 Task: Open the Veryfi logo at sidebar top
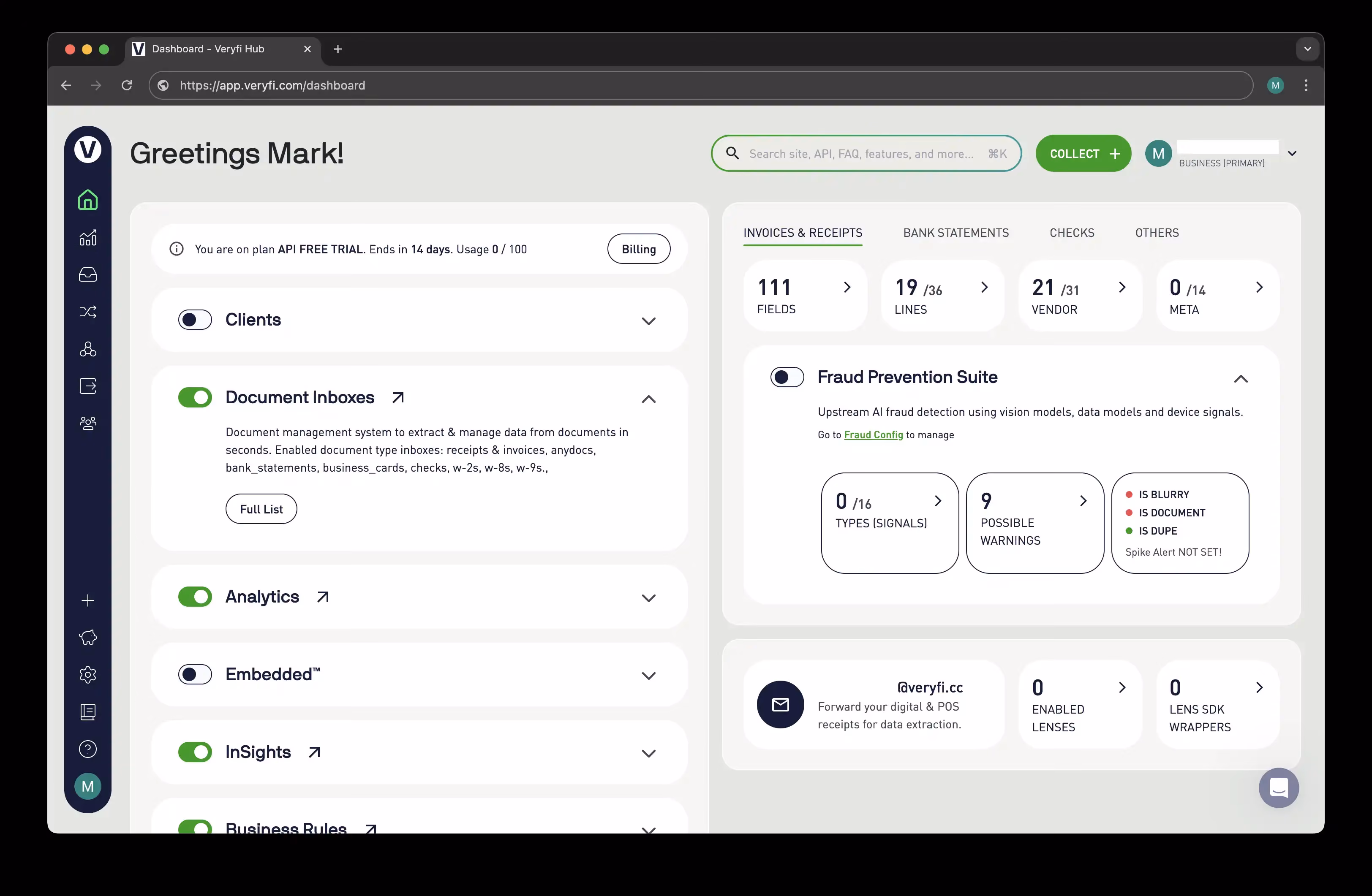pyautogui.click(x=87, y=150)
